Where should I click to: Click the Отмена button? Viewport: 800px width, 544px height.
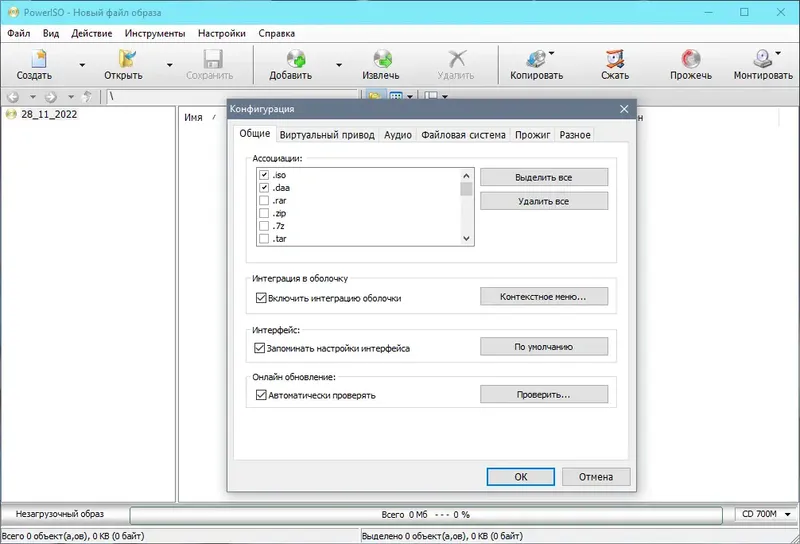596,477
